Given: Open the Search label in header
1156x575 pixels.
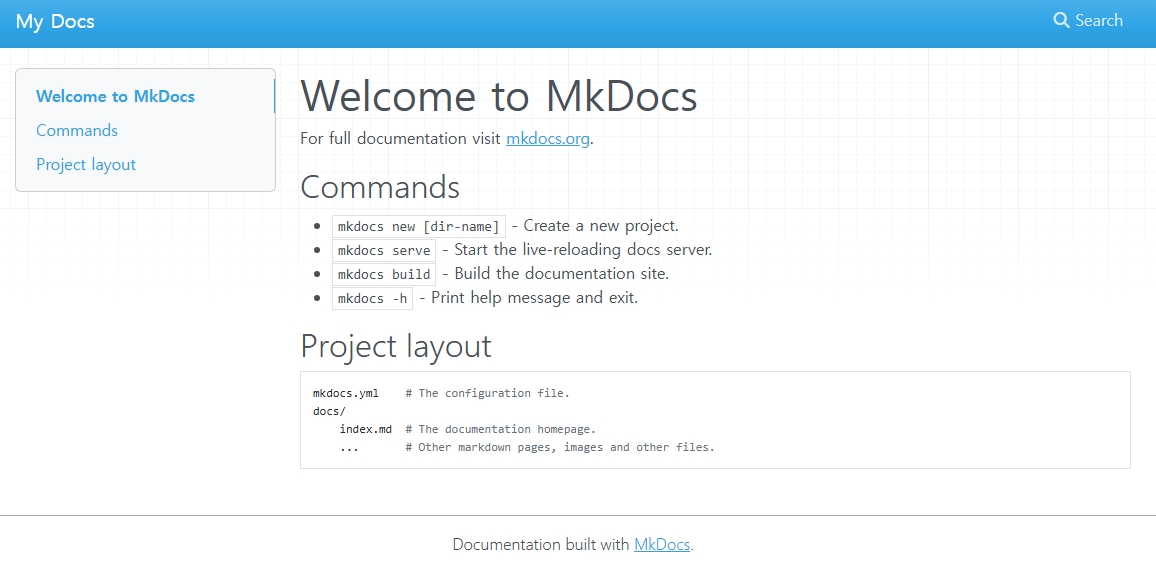Looking at the screenshot, I should (x=1098, y=20).
